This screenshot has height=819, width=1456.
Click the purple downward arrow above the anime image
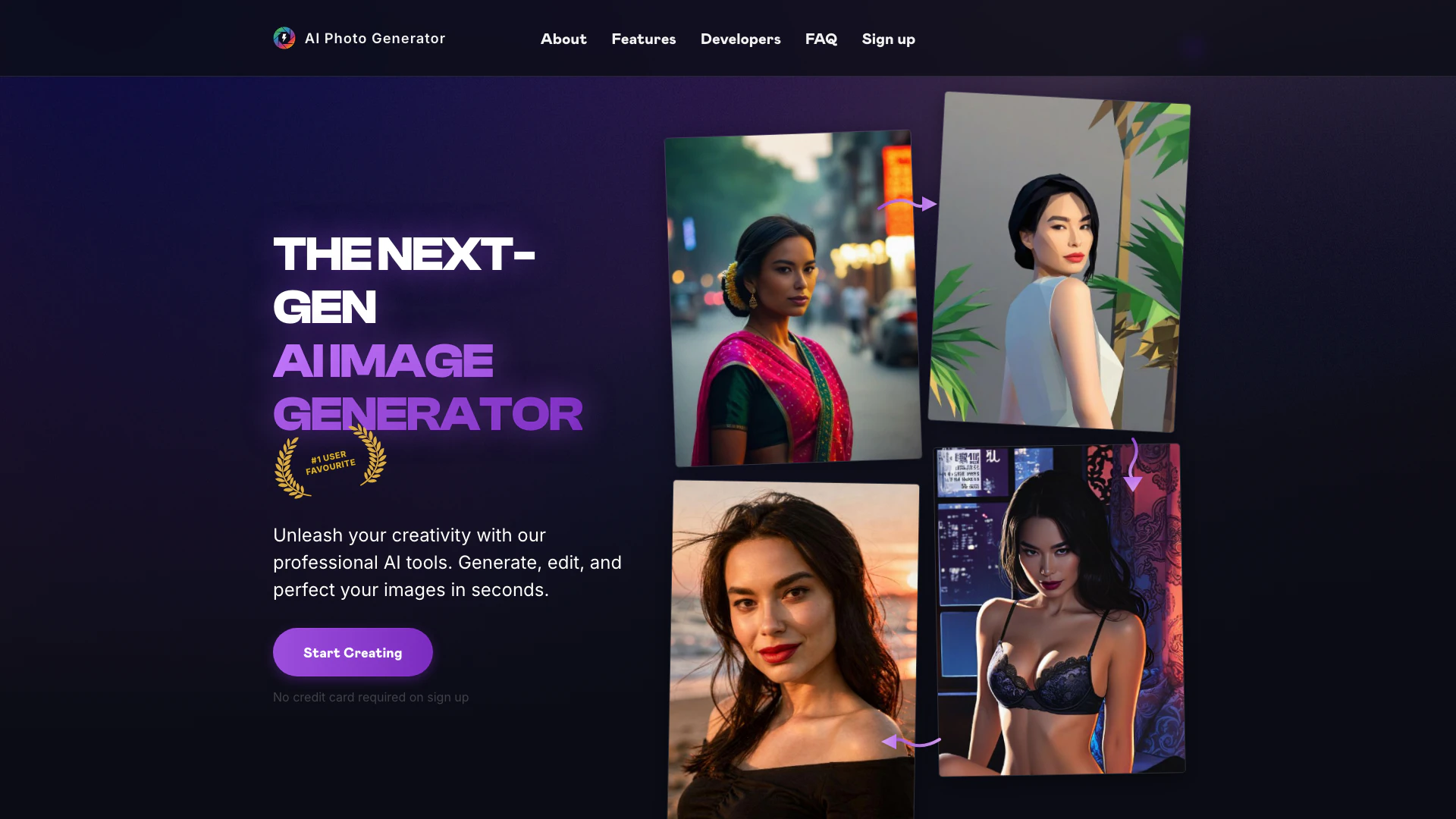[1132, 465]
